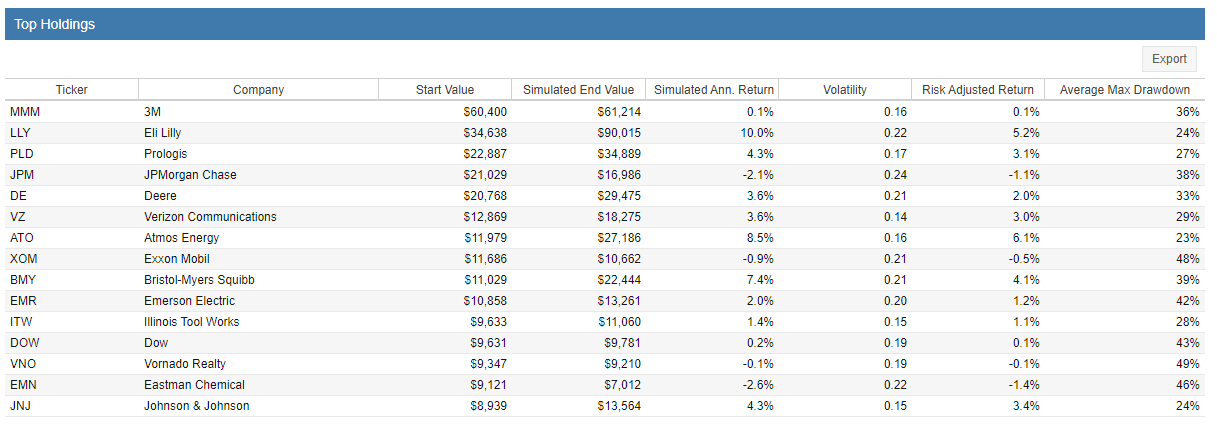The image size is (1217, 428).
Task: Sort by the Company column header
Action: point(258,90)
